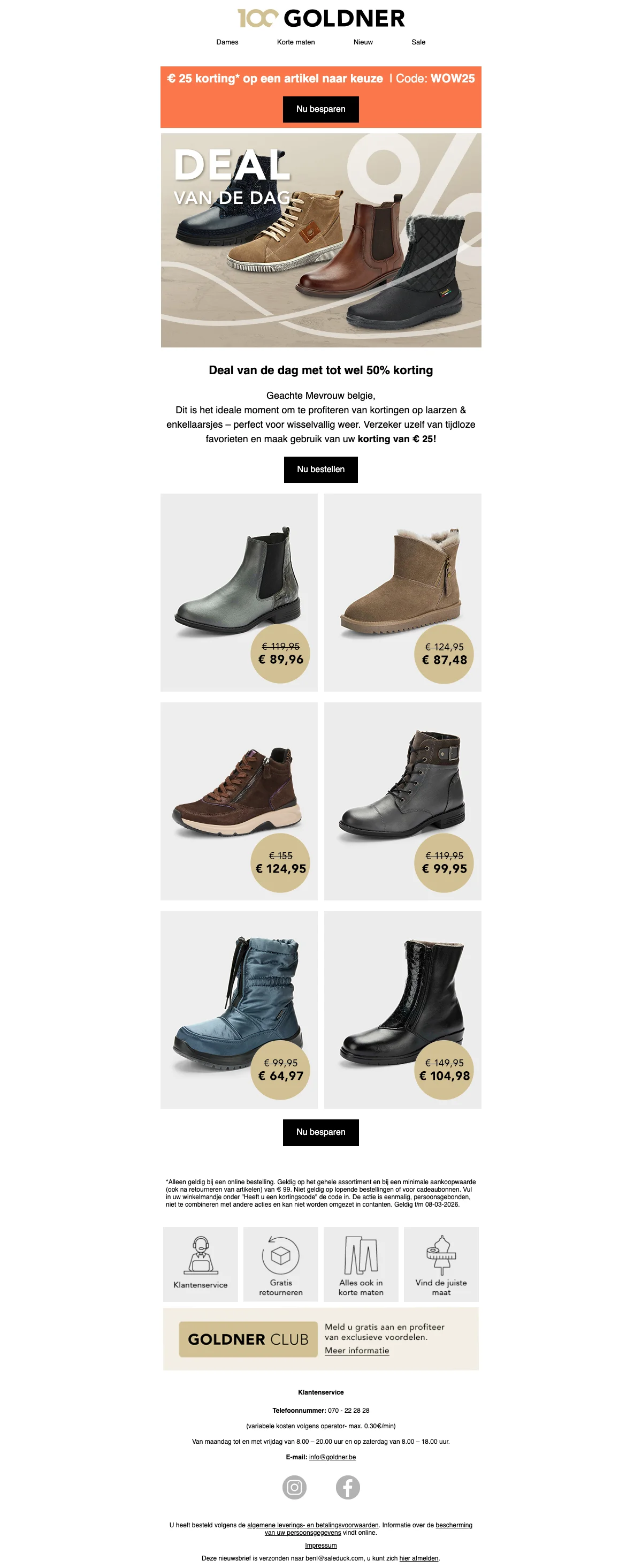Open the Impressum link
The image size is (642, 1568).
point(320,1546)
